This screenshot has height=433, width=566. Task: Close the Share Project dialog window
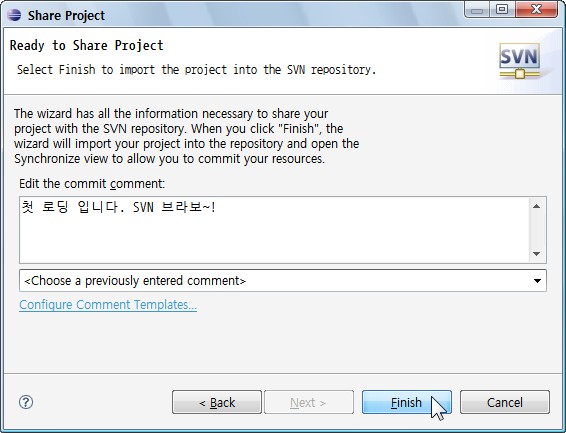(536, 9)
